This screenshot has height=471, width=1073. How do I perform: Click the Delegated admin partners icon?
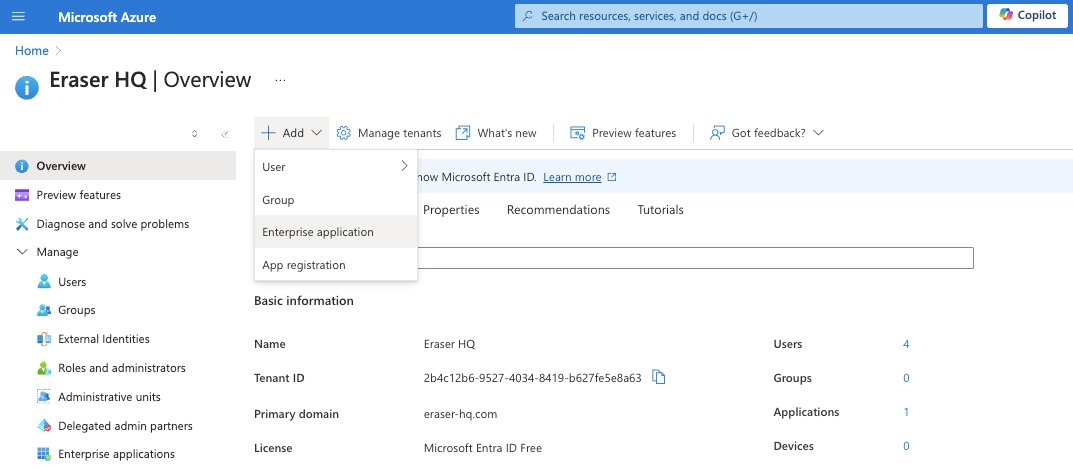coord(44,426)
